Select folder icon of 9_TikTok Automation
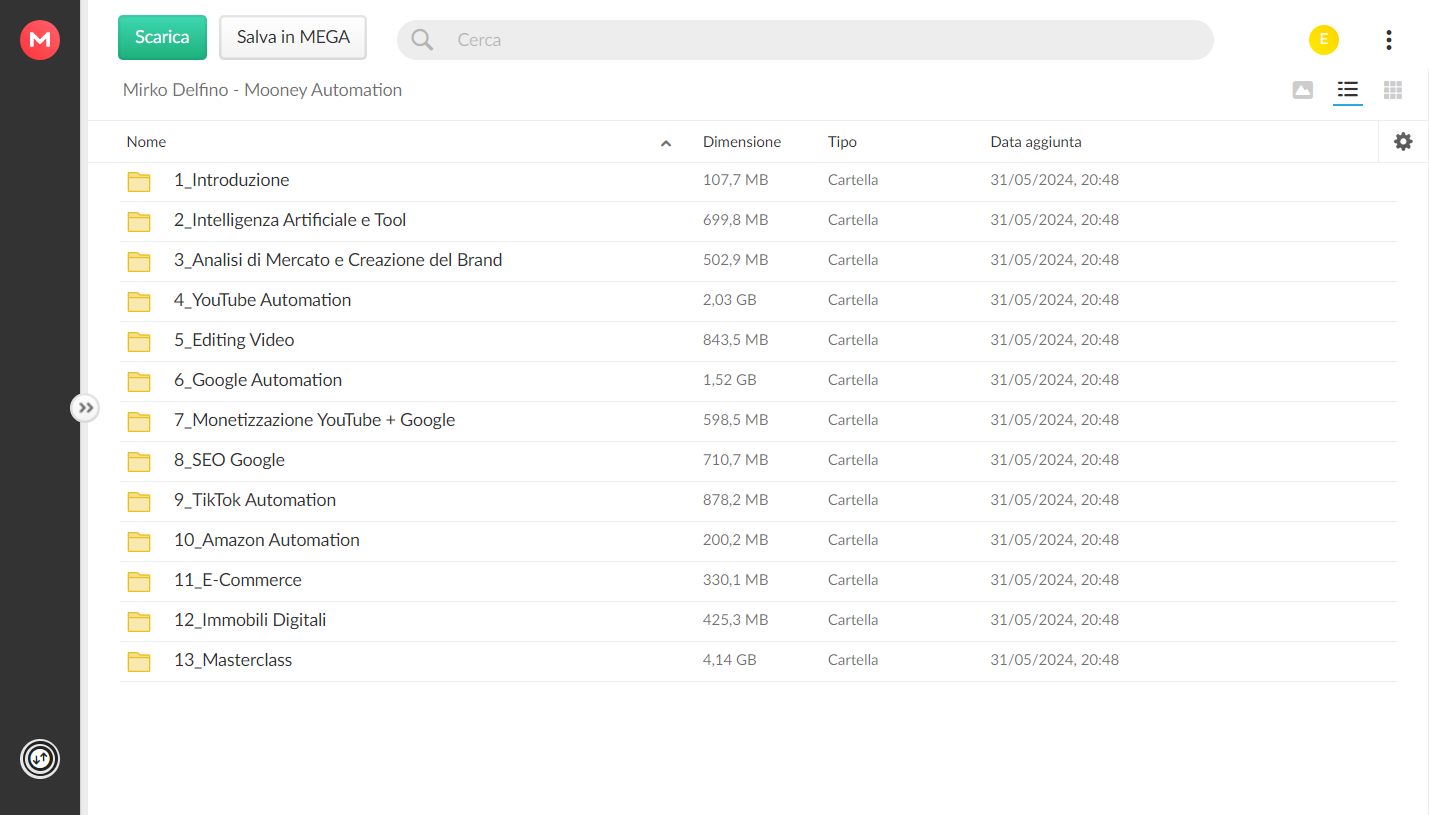1429x815 pixels. pos(139,501)
